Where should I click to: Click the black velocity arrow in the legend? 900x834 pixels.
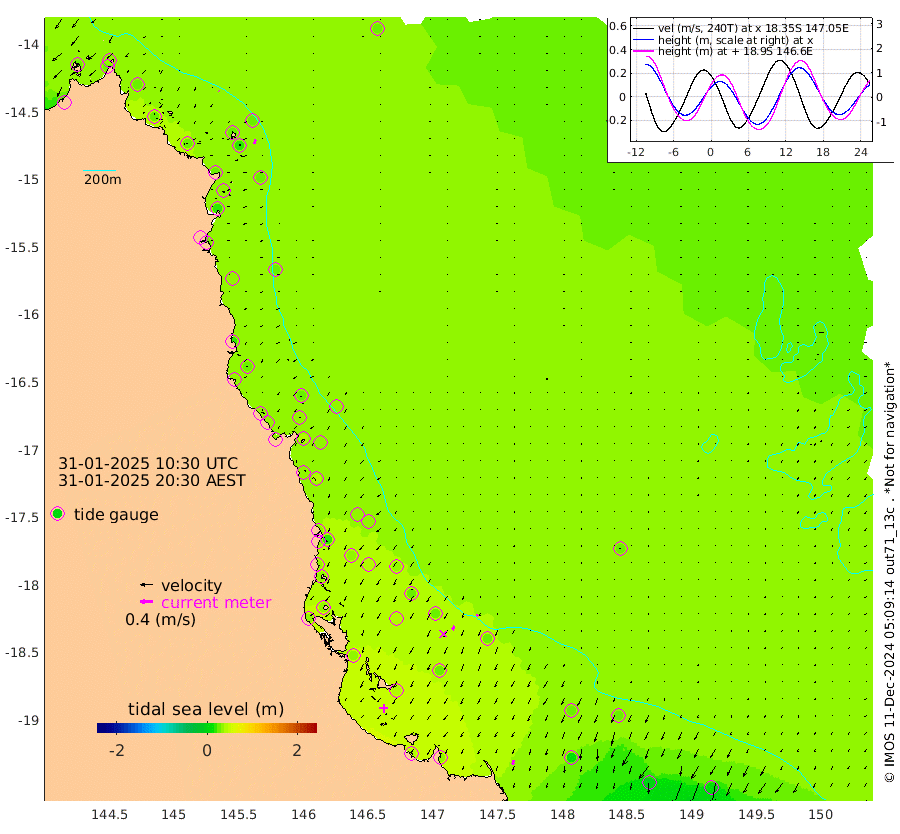[x=146, y=585]
